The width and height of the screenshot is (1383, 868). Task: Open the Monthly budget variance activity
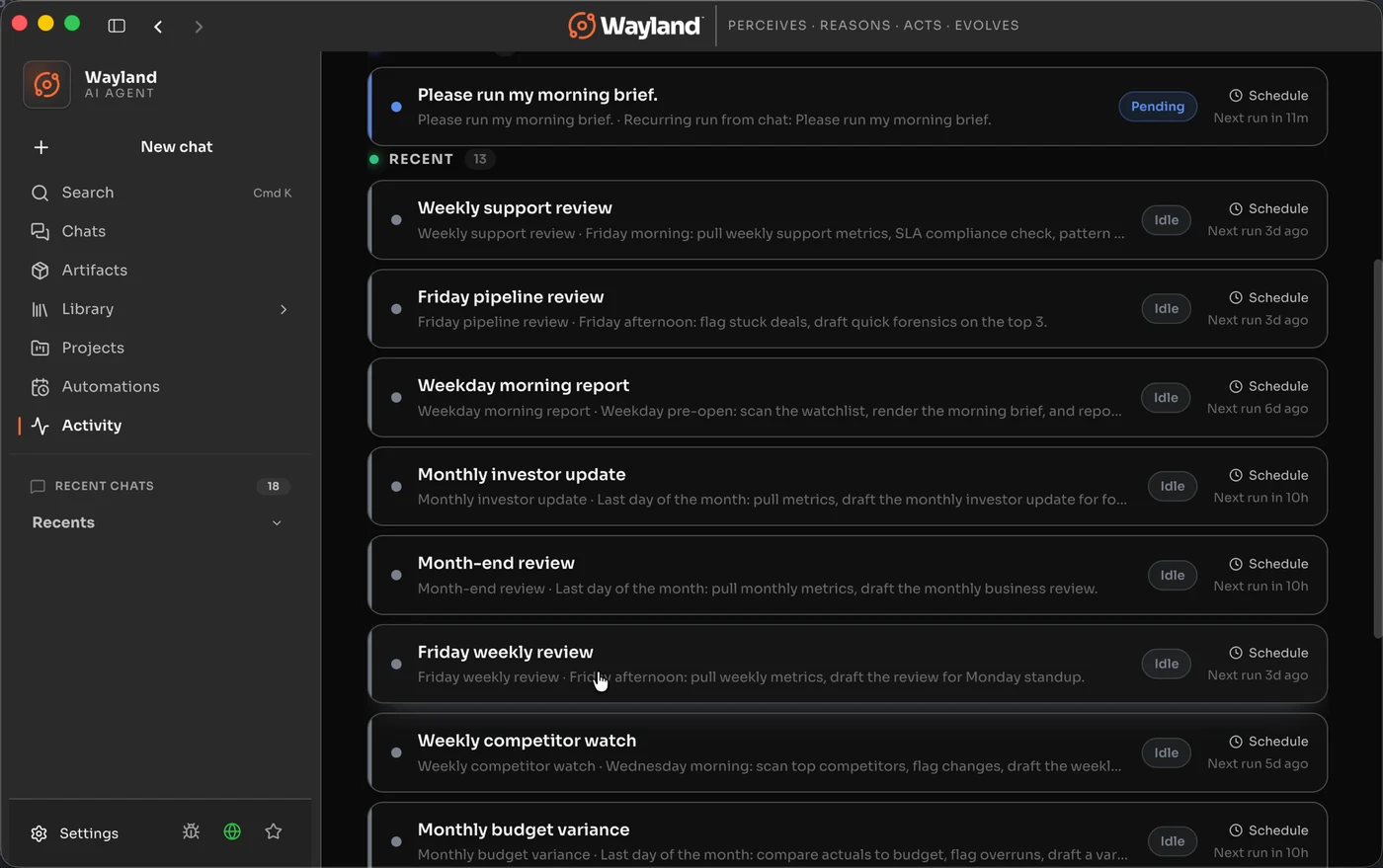coord(848,835)
